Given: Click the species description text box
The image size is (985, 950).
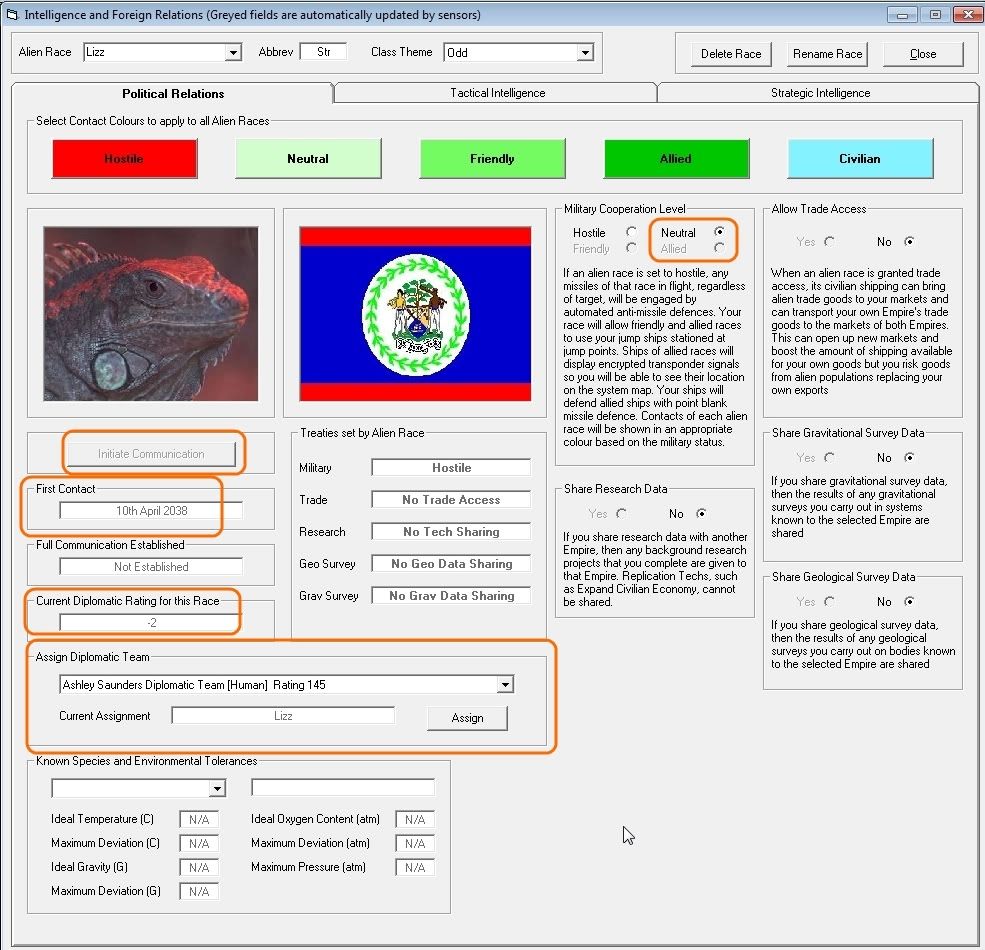Looking at the screenshot, I should 343,787.
